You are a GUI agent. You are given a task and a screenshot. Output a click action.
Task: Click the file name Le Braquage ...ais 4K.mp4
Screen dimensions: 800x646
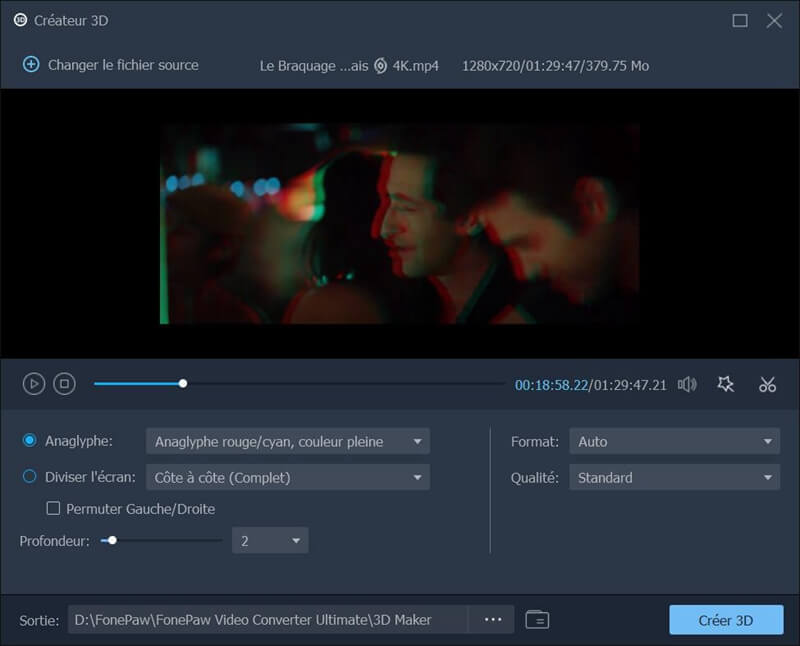pyautogui.click(x=349, y=66)
